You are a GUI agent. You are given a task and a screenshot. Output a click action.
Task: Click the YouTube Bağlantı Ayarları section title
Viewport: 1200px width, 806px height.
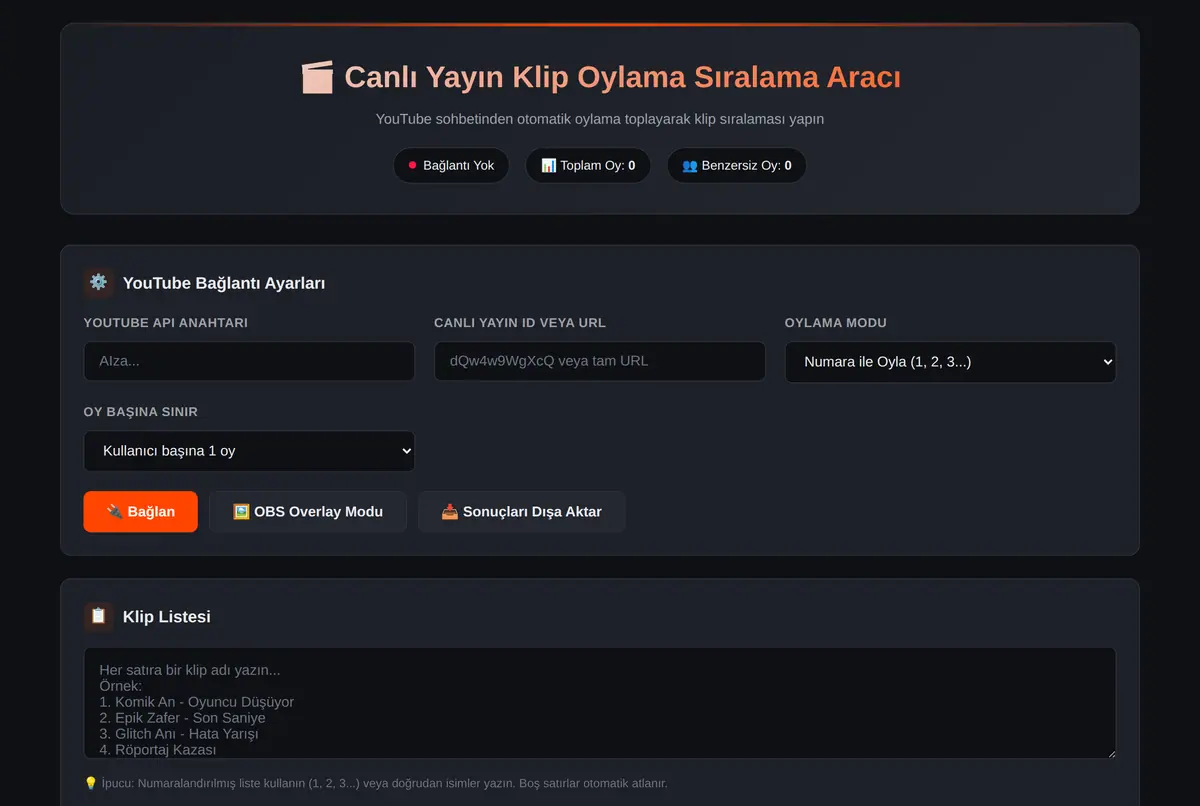tap(224, 283)
